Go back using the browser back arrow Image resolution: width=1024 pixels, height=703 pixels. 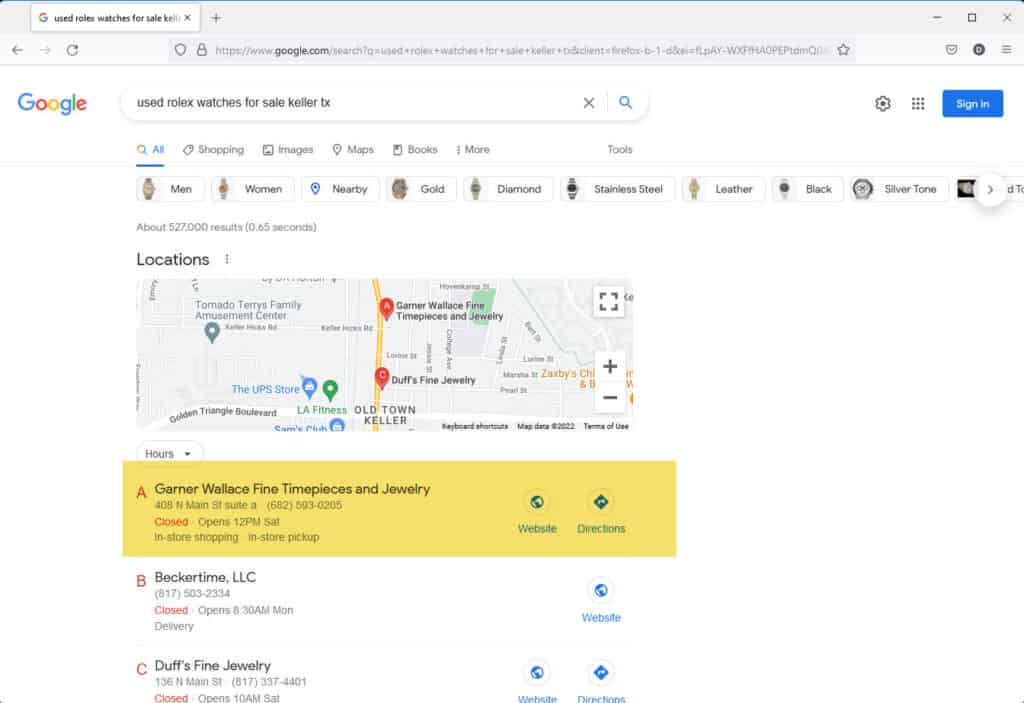pos(18,50)
